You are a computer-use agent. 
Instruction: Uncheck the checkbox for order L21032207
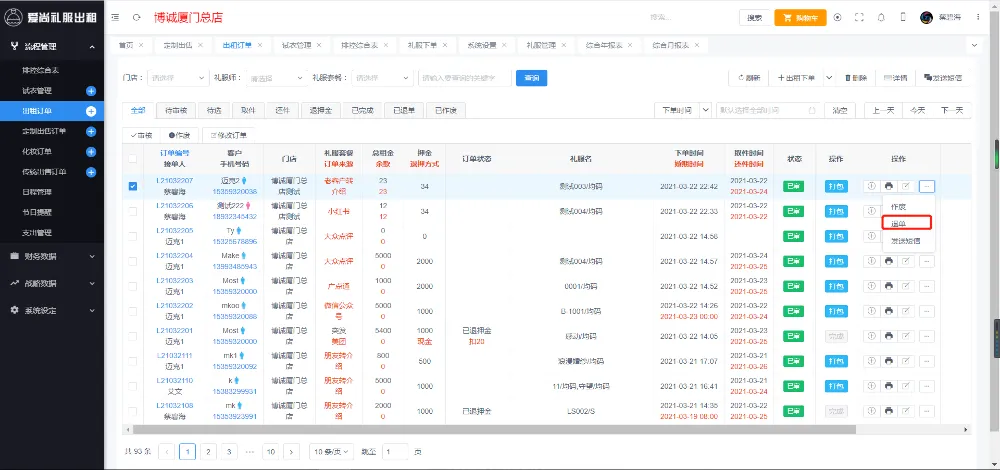(133, 185)
